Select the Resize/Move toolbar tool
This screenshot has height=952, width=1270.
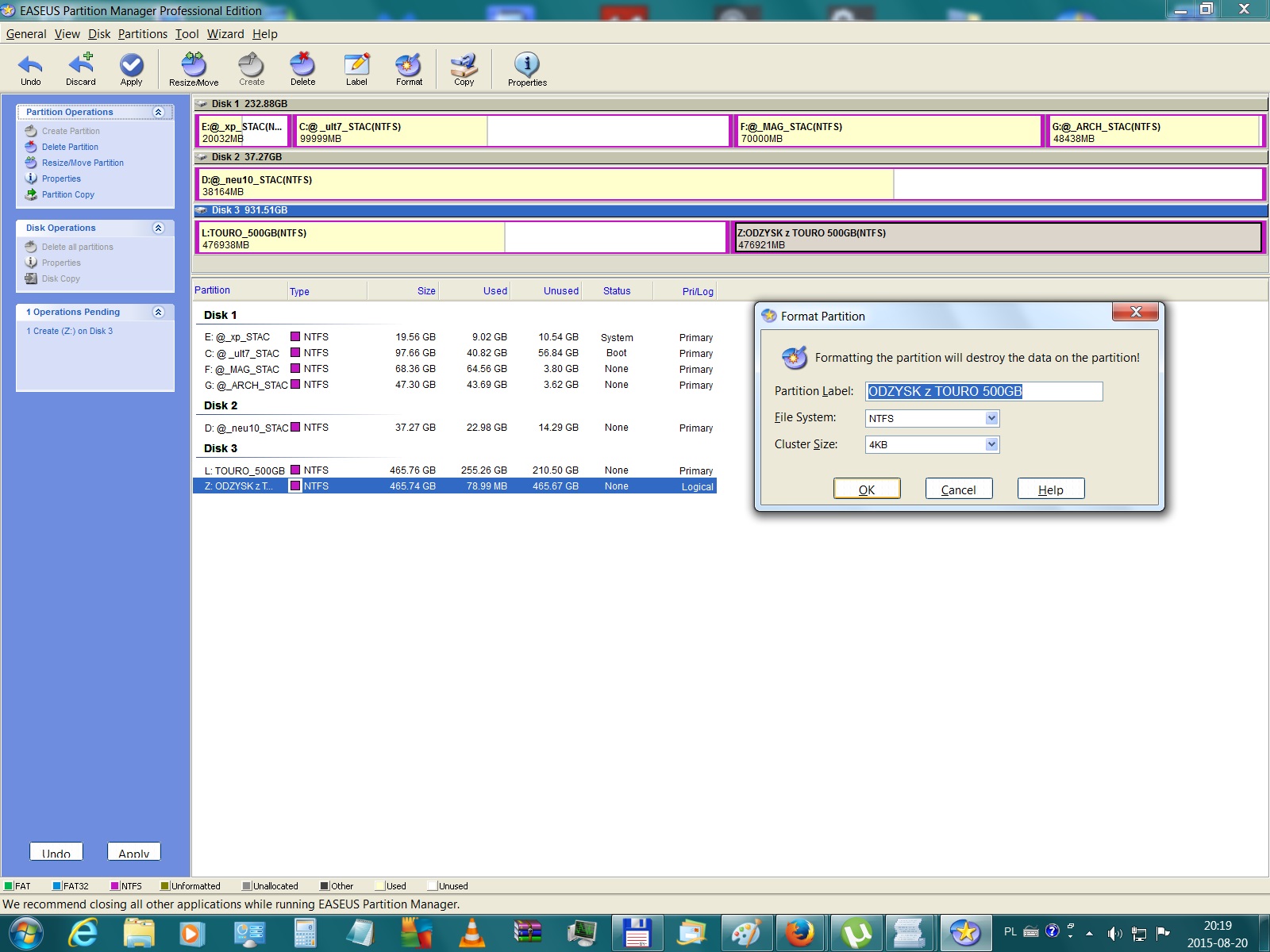tap(194, 70)
